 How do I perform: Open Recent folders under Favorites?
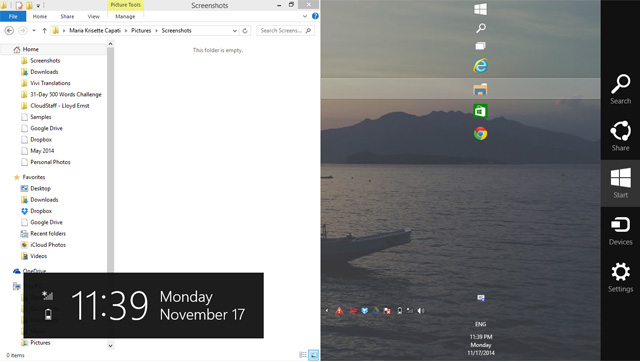pyautogui.click(x=48, y=234)
